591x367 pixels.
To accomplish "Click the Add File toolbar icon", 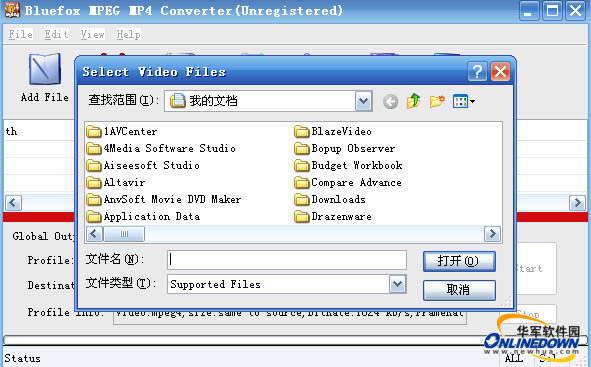I will (45, 69).
